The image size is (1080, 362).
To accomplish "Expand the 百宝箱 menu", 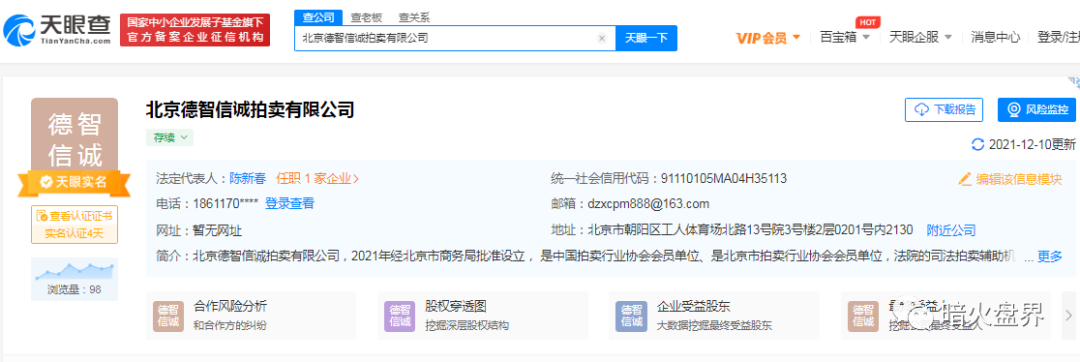I will [845, 37].
